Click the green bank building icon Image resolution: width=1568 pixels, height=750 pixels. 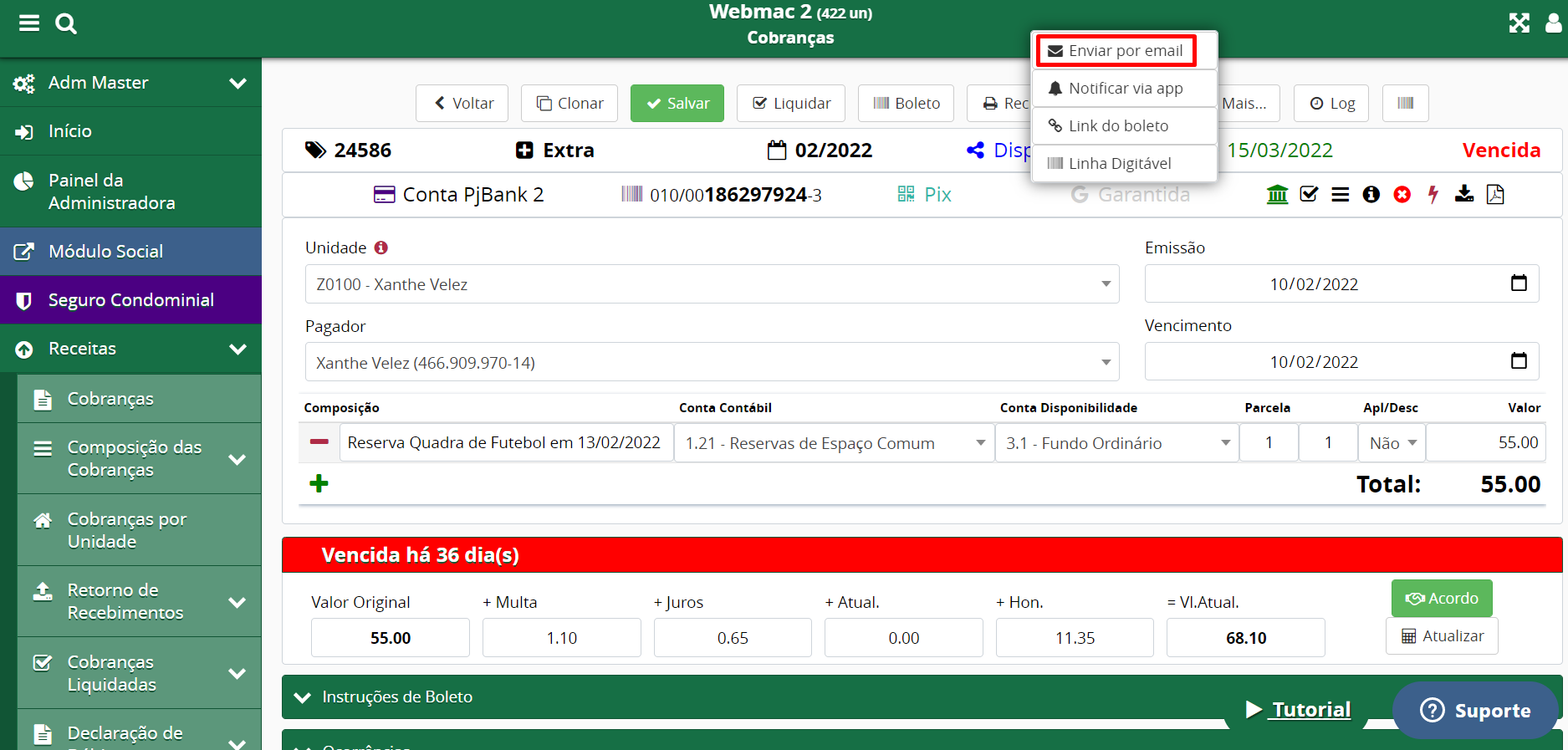[x=1277, y=195]
